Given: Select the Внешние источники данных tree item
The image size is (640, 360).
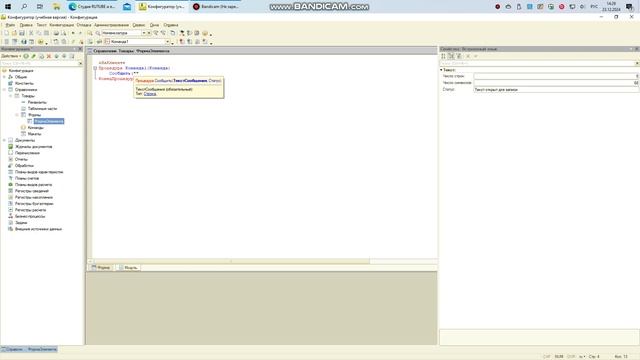Looking at the screenshot, I should click(38, 229).
